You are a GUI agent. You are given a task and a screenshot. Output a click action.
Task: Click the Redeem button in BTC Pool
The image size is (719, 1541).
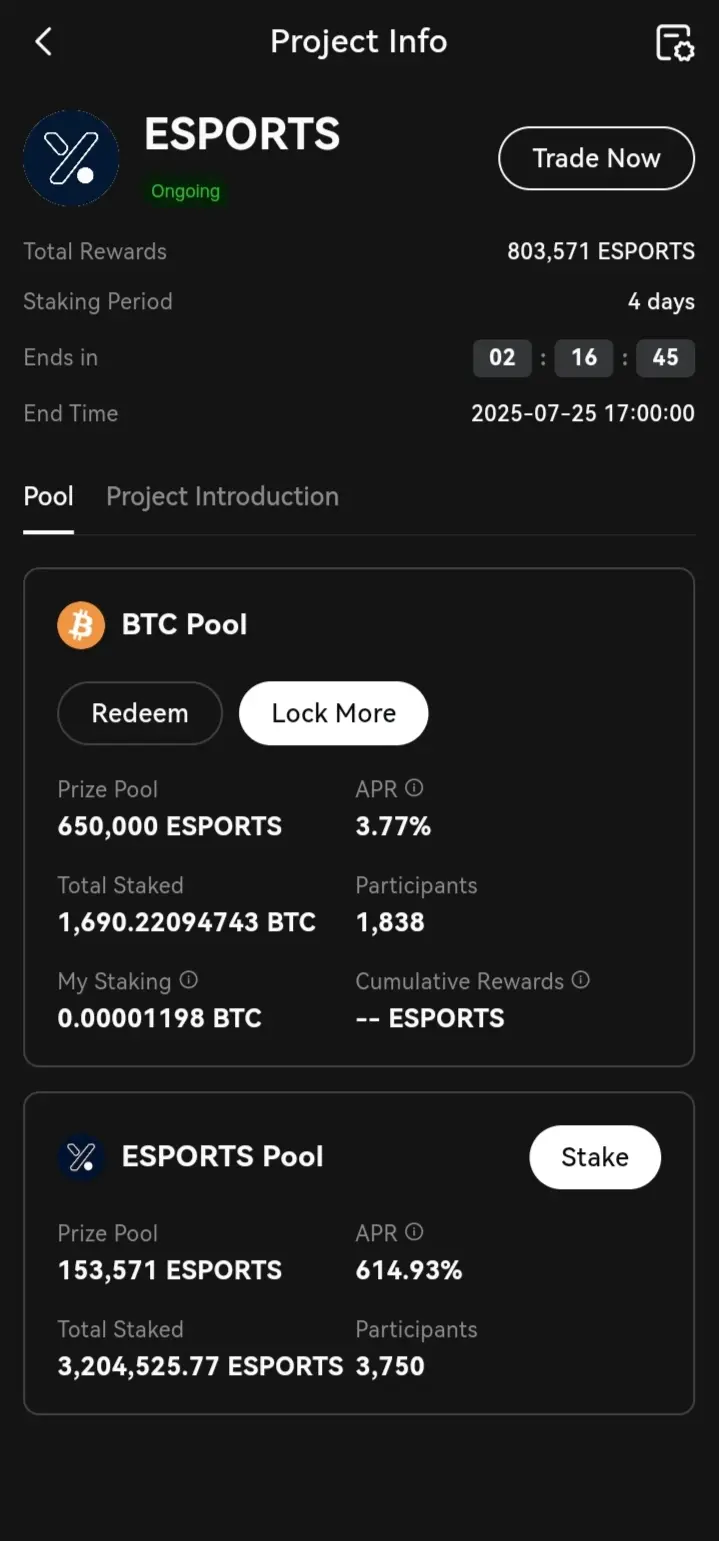(140, 713)
